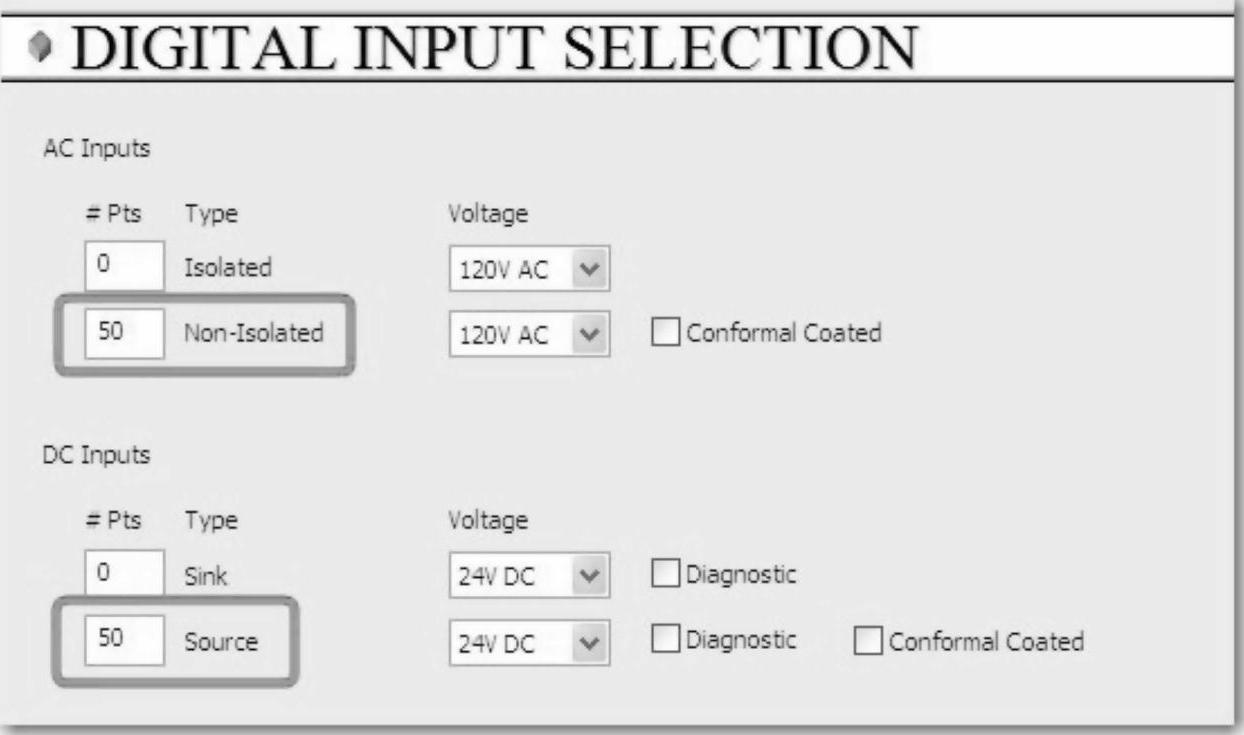Click the Source type label

[220, 642]
